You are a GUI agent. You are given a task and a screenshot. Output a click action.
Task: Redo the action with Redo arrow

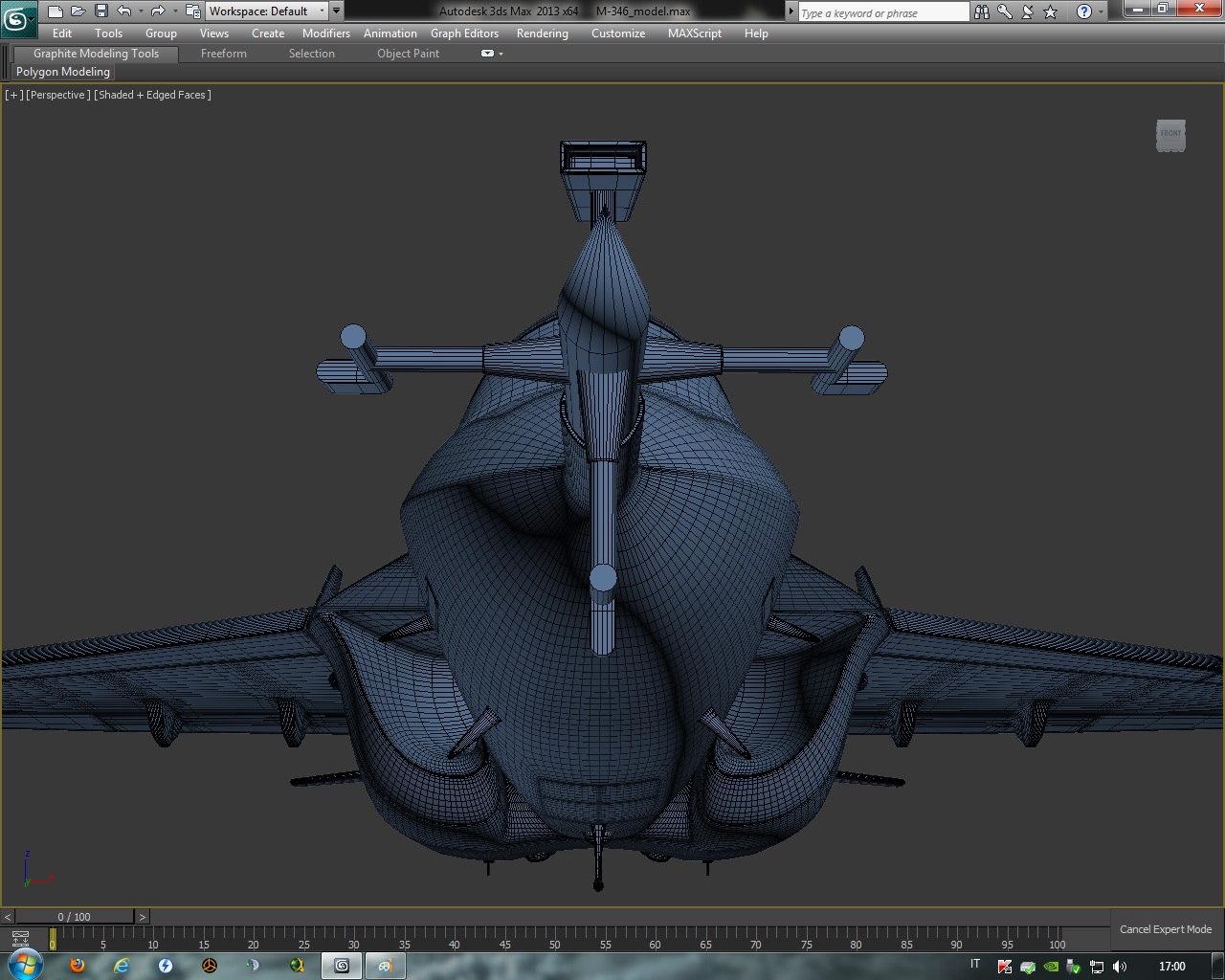158,11
